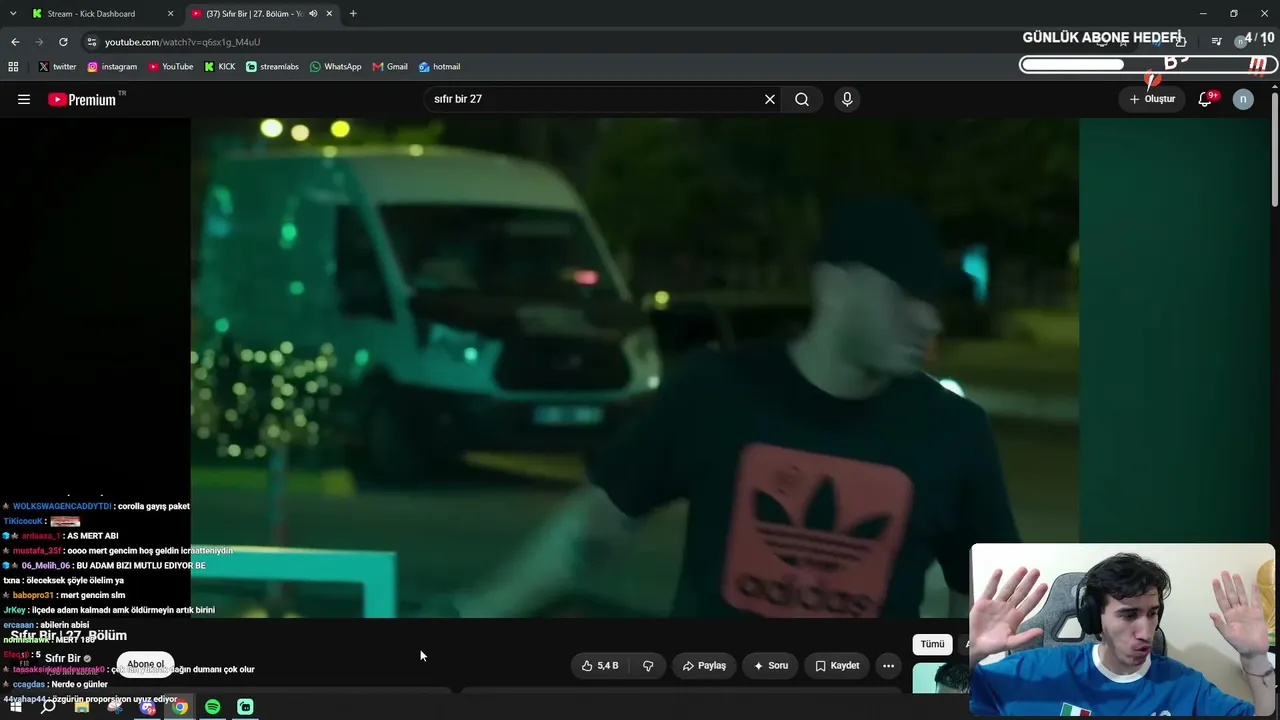This screenshot has height=720, width=1280.
Task: Reload the current page
Action: tap(63, 42)
